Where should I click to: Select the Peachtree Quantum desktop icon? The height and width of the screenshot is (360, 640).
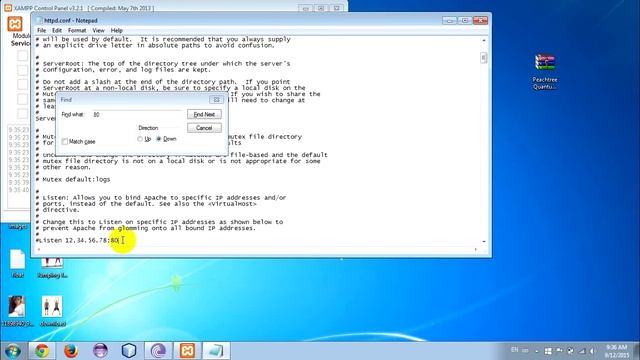[x=545, y=71]
